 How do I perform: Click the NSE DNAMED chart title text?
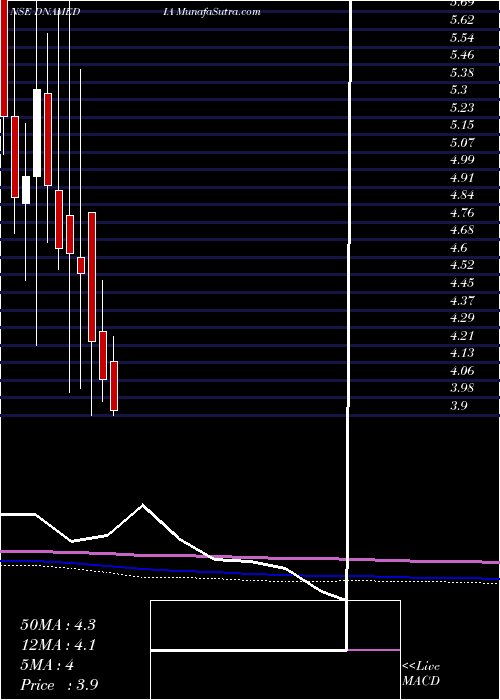(x=44, y=12)
